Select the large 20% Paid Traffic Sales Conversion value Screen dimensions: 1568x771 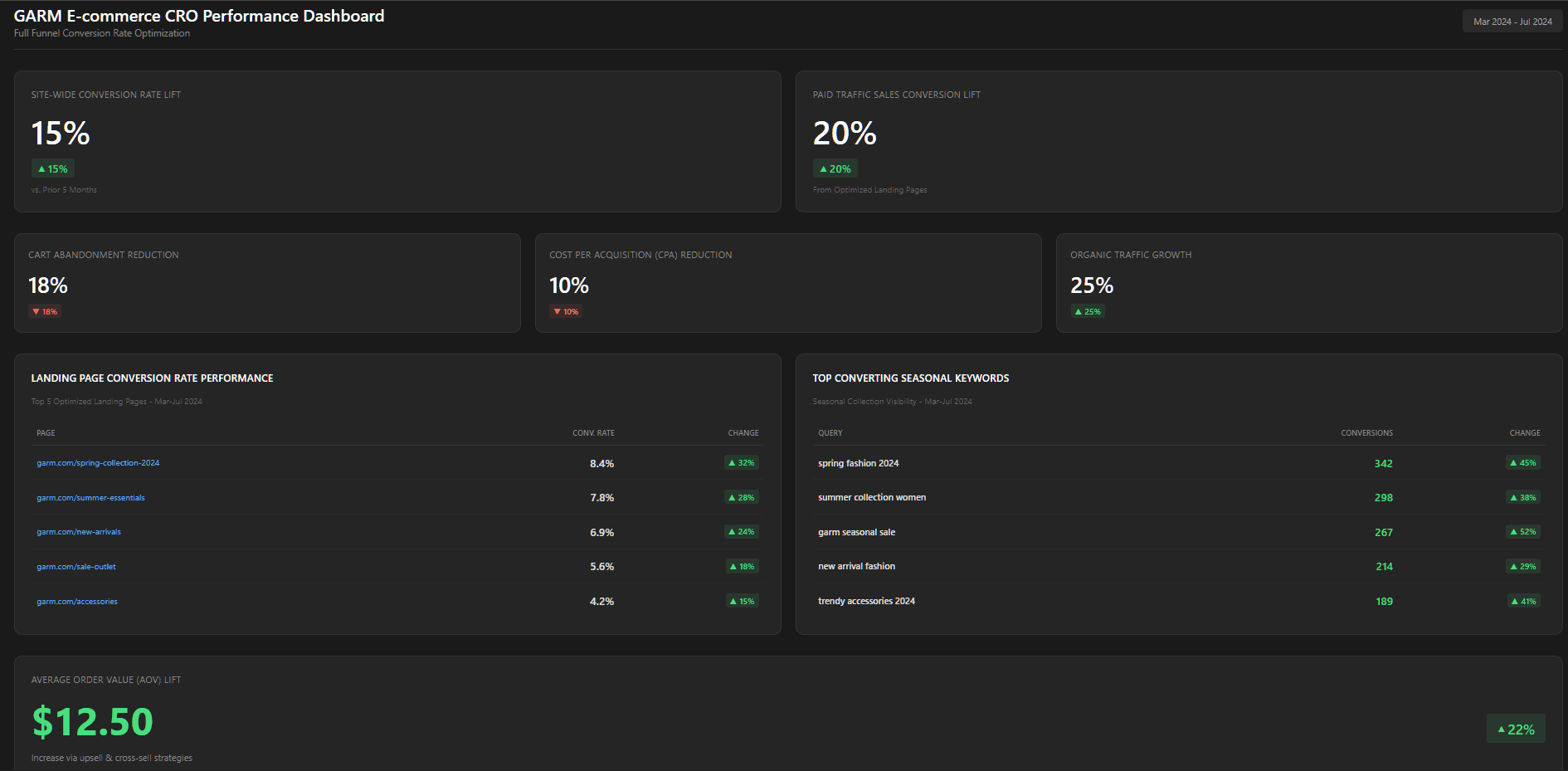(x=845, y=133)
